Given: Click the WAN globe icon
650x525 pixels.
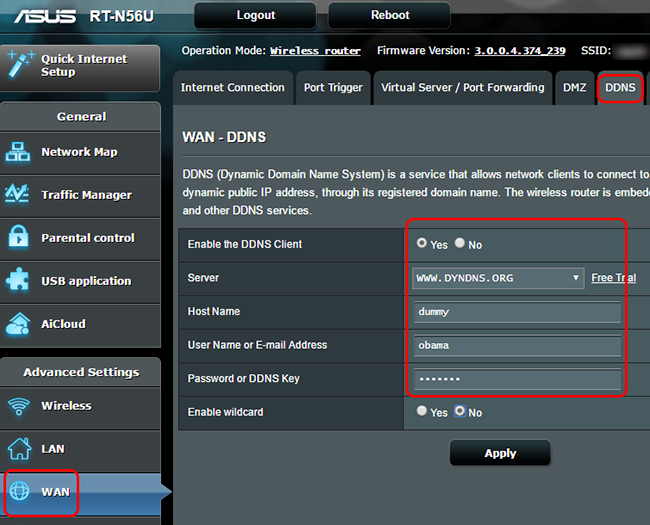Looking at the screenshot, I should point(19,491).
